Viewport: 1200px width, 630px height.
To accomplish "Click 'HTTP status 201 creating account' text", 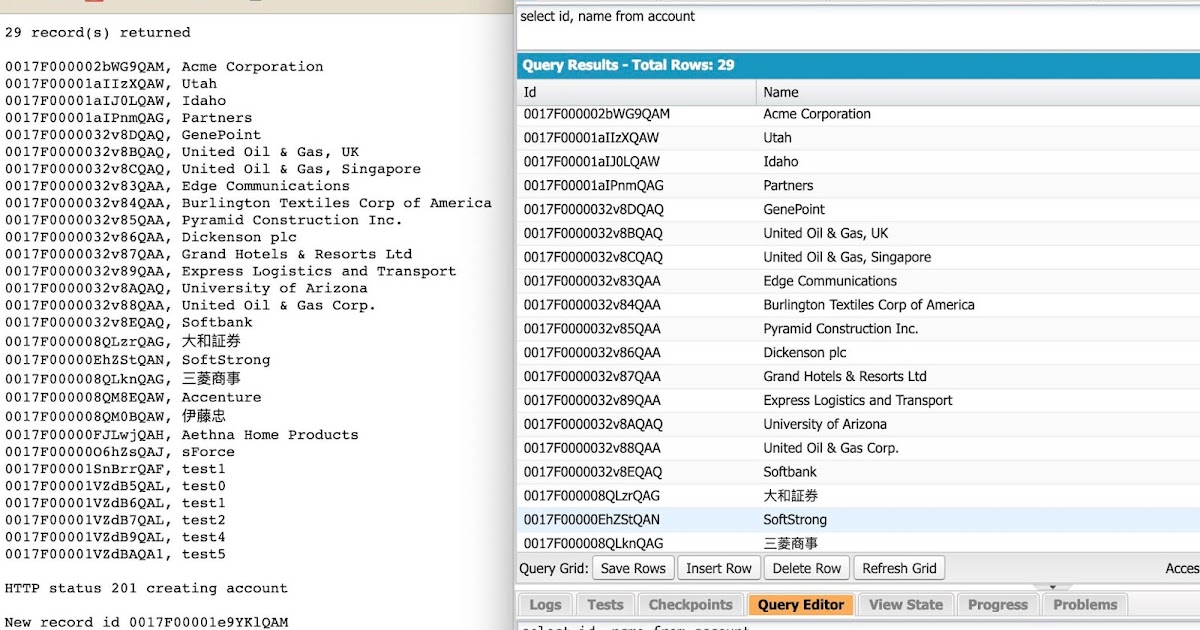I will 146,589.
